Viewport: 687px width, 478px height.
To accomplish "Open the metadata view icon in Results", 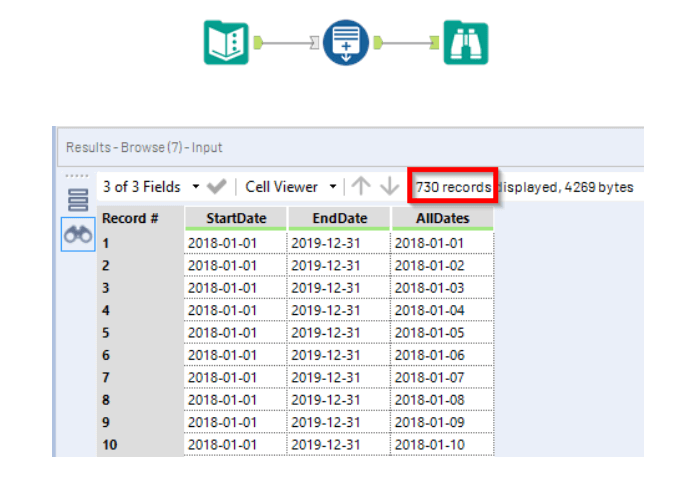I will (78, 200).
